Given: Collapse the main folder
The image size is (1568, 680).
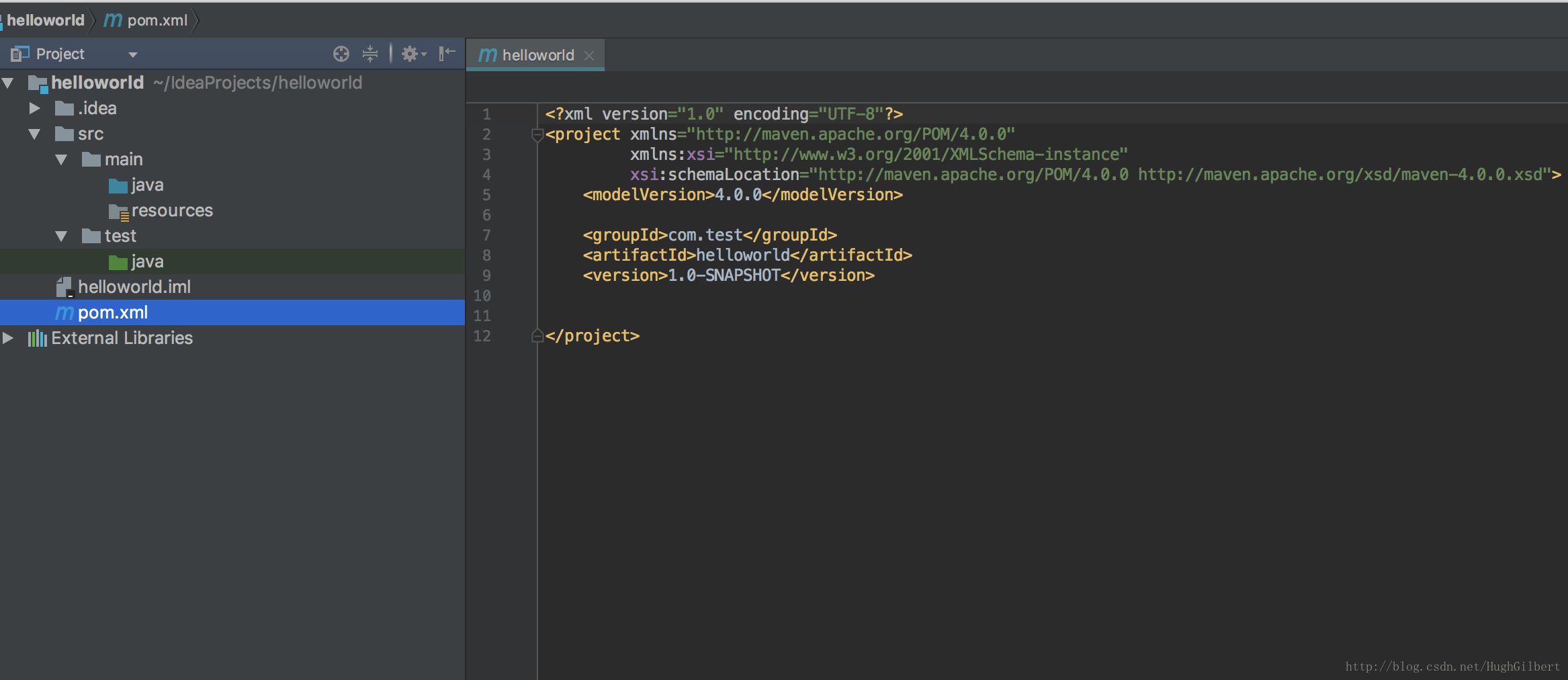Looking at the screenshot, I should (x=61, y=159).
